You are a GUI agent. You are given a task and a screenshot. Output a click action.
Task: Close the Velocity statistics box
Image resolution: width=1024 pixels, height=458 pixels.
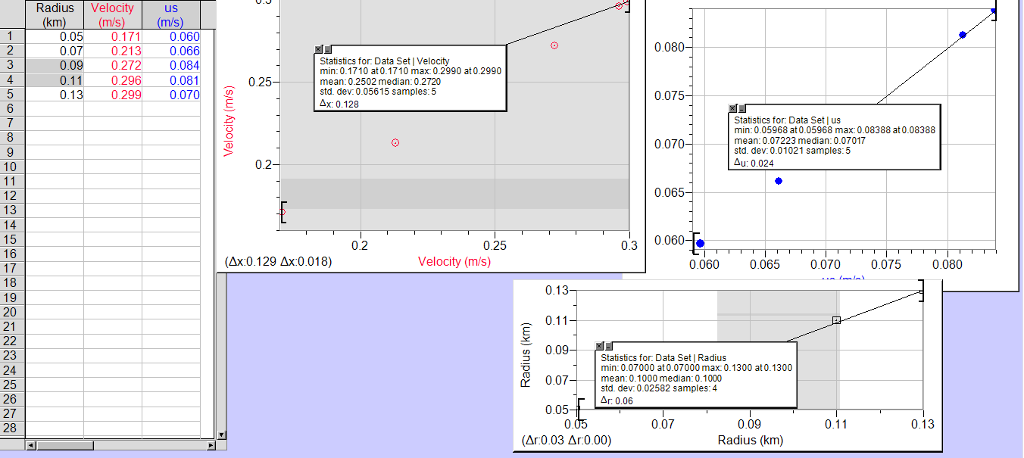tap(318, 49)
